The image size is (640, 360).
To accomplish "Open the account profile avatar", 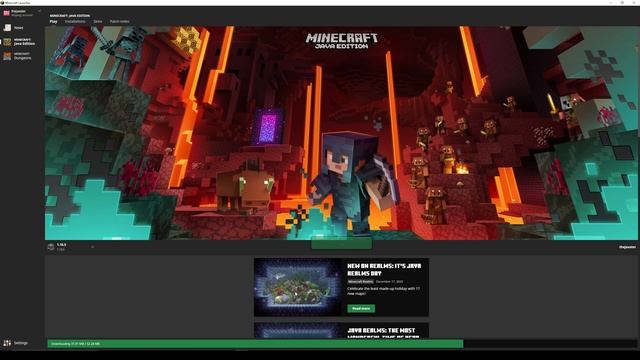I will pos(6,13).
